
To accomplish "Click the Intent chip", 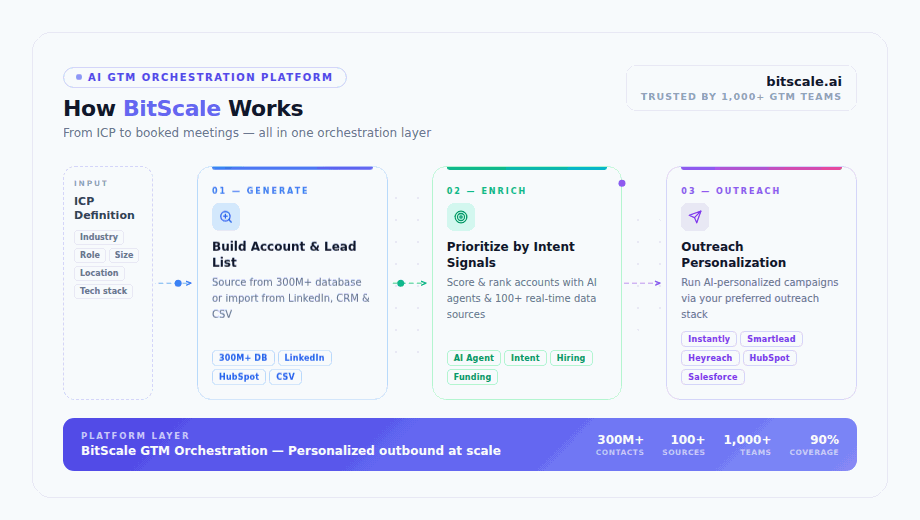I will point(525,358).
